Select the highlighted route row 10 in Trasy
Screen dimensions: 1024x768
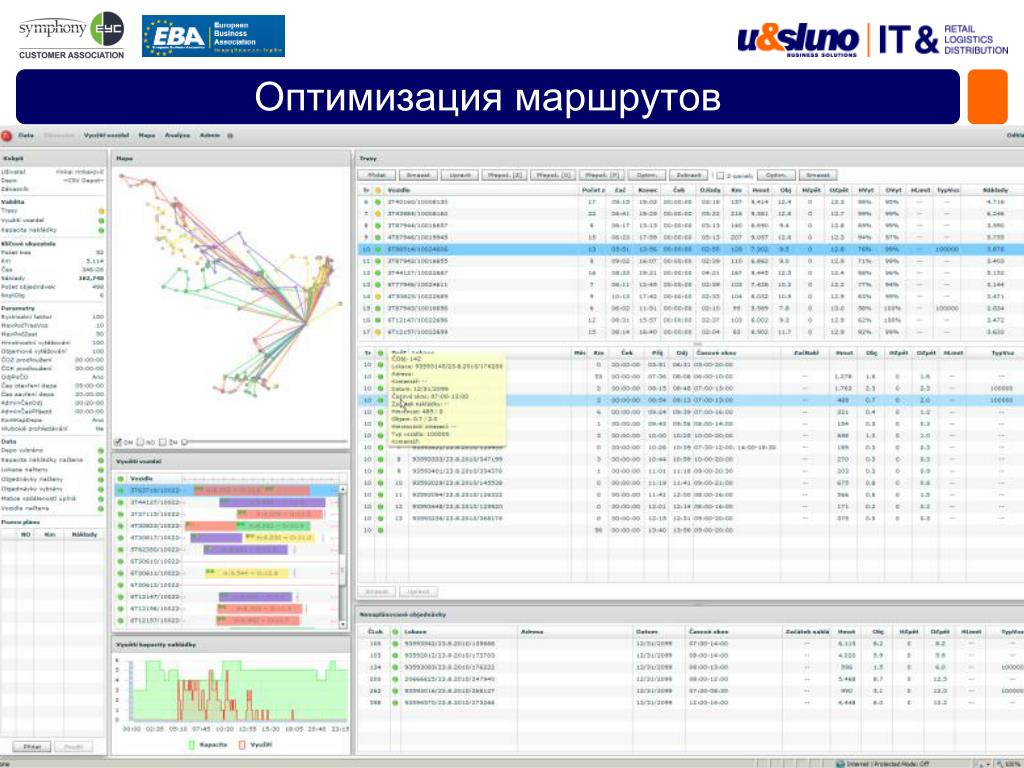point(690,249)
